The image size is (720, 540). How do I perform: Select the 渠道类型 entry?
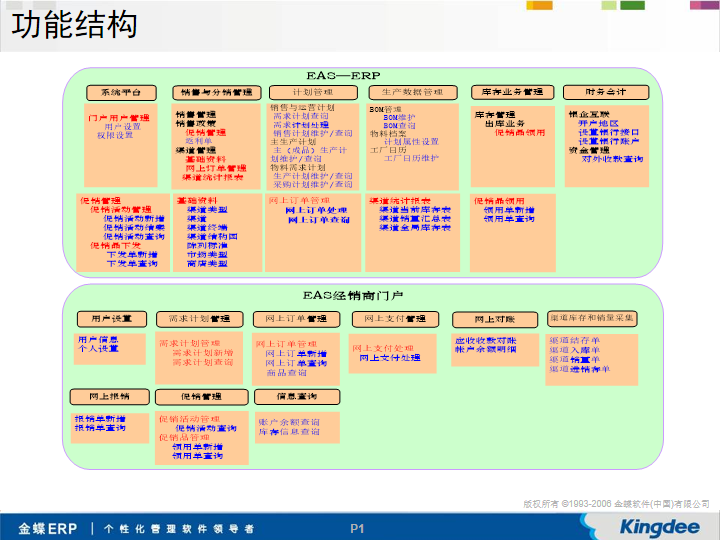208,210
